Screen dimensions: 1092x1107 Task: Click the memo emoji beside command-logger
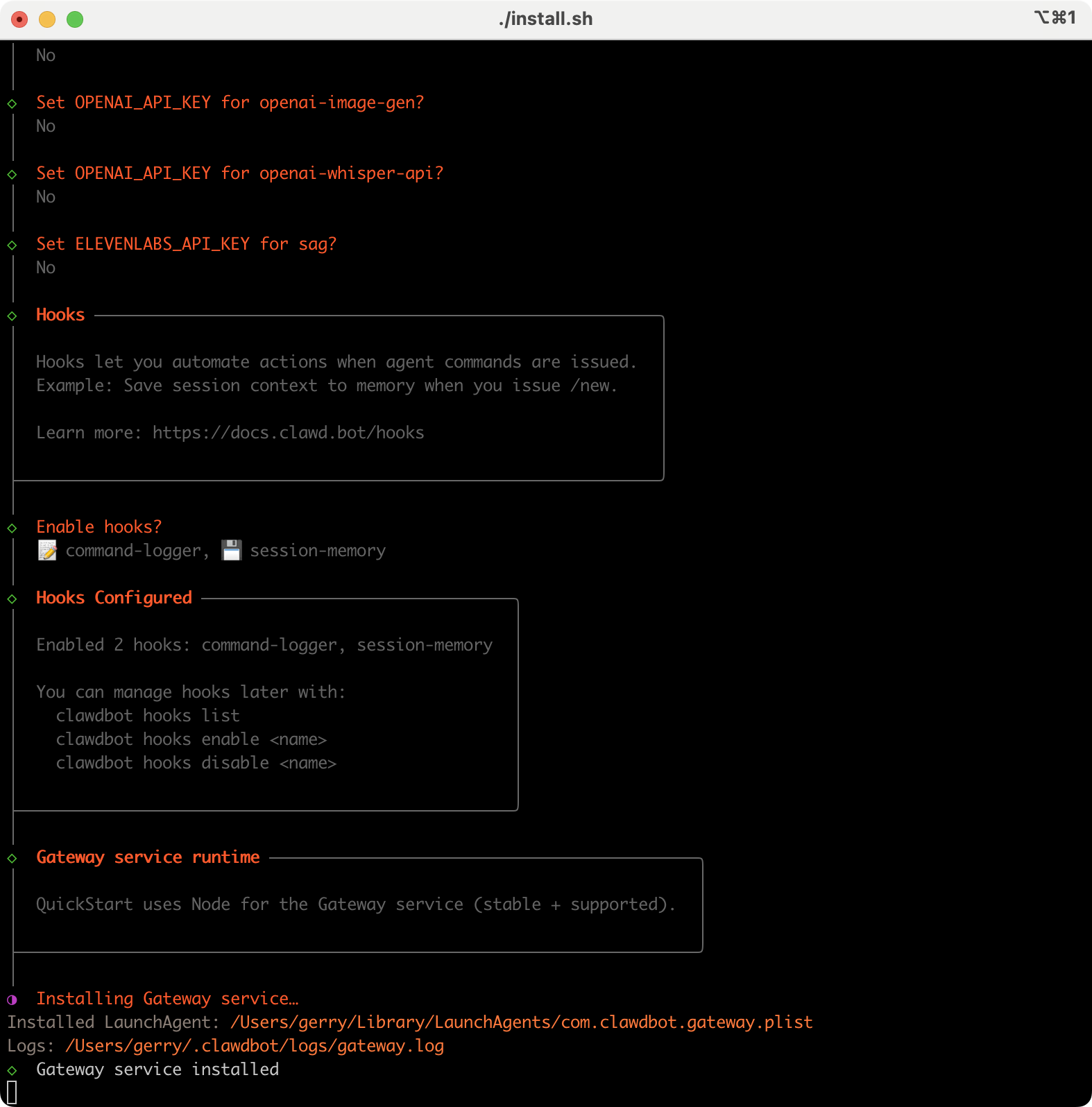(x=47, y=551)
